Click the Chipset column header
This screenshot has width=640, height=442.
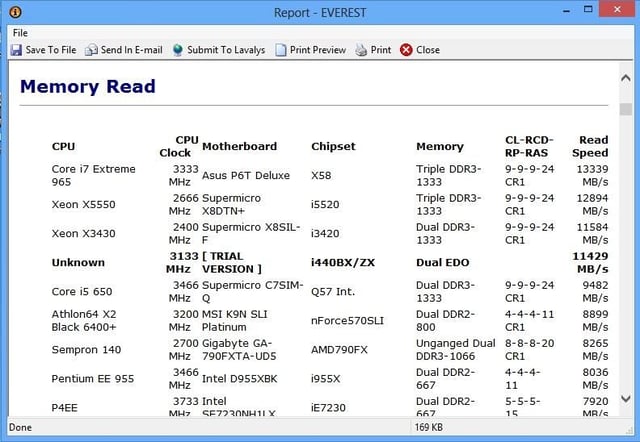point(333,147)
